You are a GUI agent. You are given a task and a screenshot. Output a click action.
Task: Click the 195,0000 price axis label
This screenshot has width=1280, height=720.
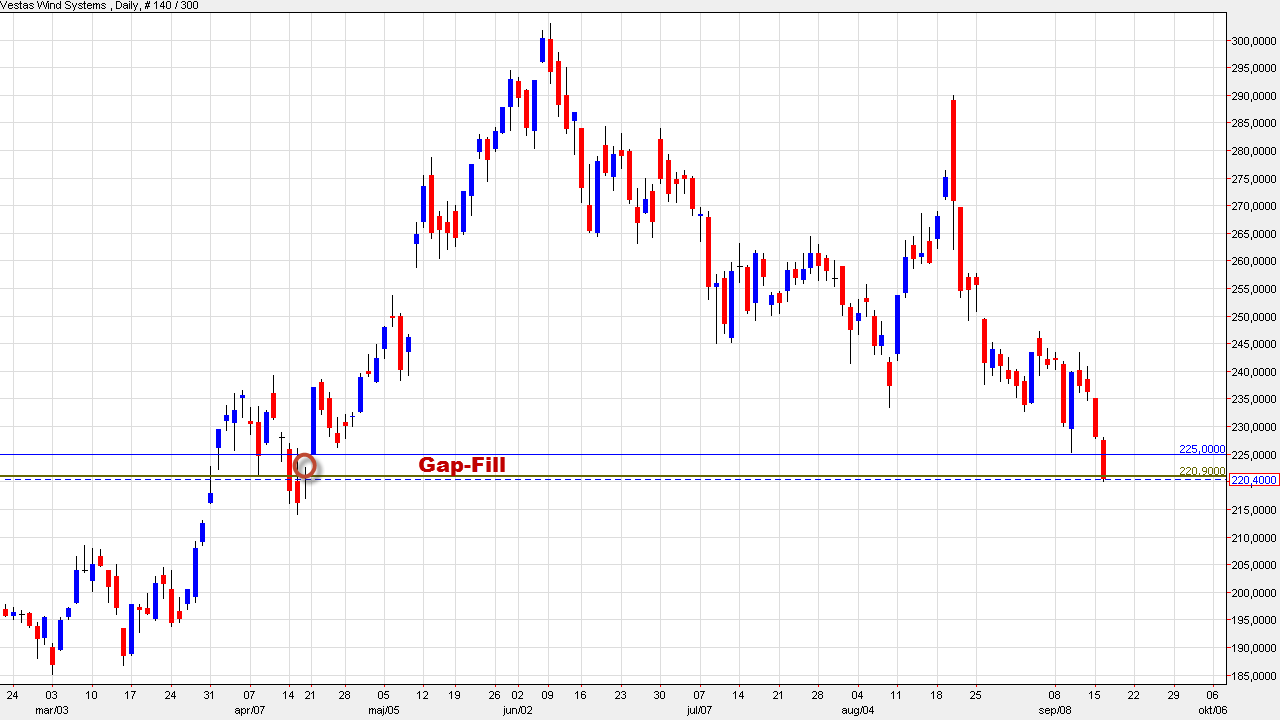click(1255, 620)
